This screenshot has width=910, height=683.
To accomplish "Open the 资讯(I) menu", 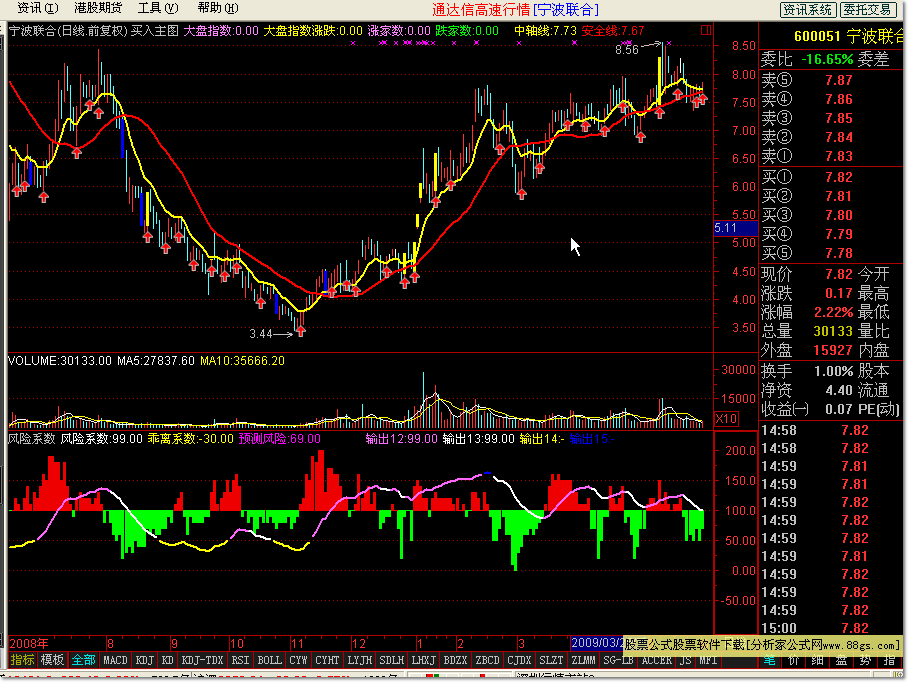I will tap(38, 8).
